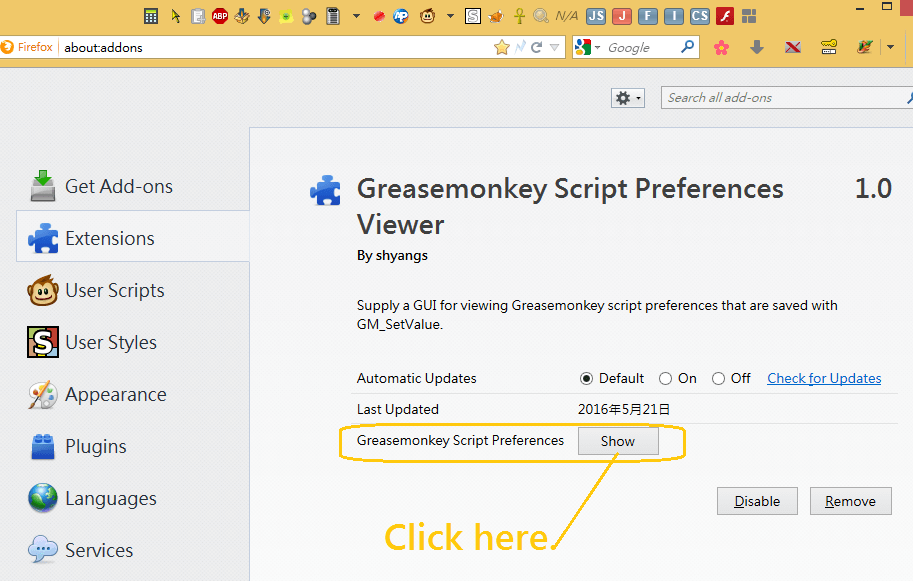Disable the extension via Disable button
This screenshot has width=913, height=581.
757,501
